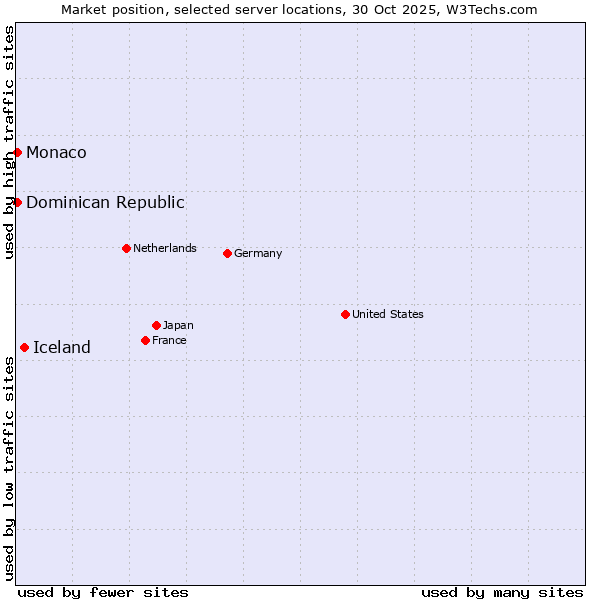
Task: Click the chart title mentioning W3Techs.com
Action: point(299,9)
